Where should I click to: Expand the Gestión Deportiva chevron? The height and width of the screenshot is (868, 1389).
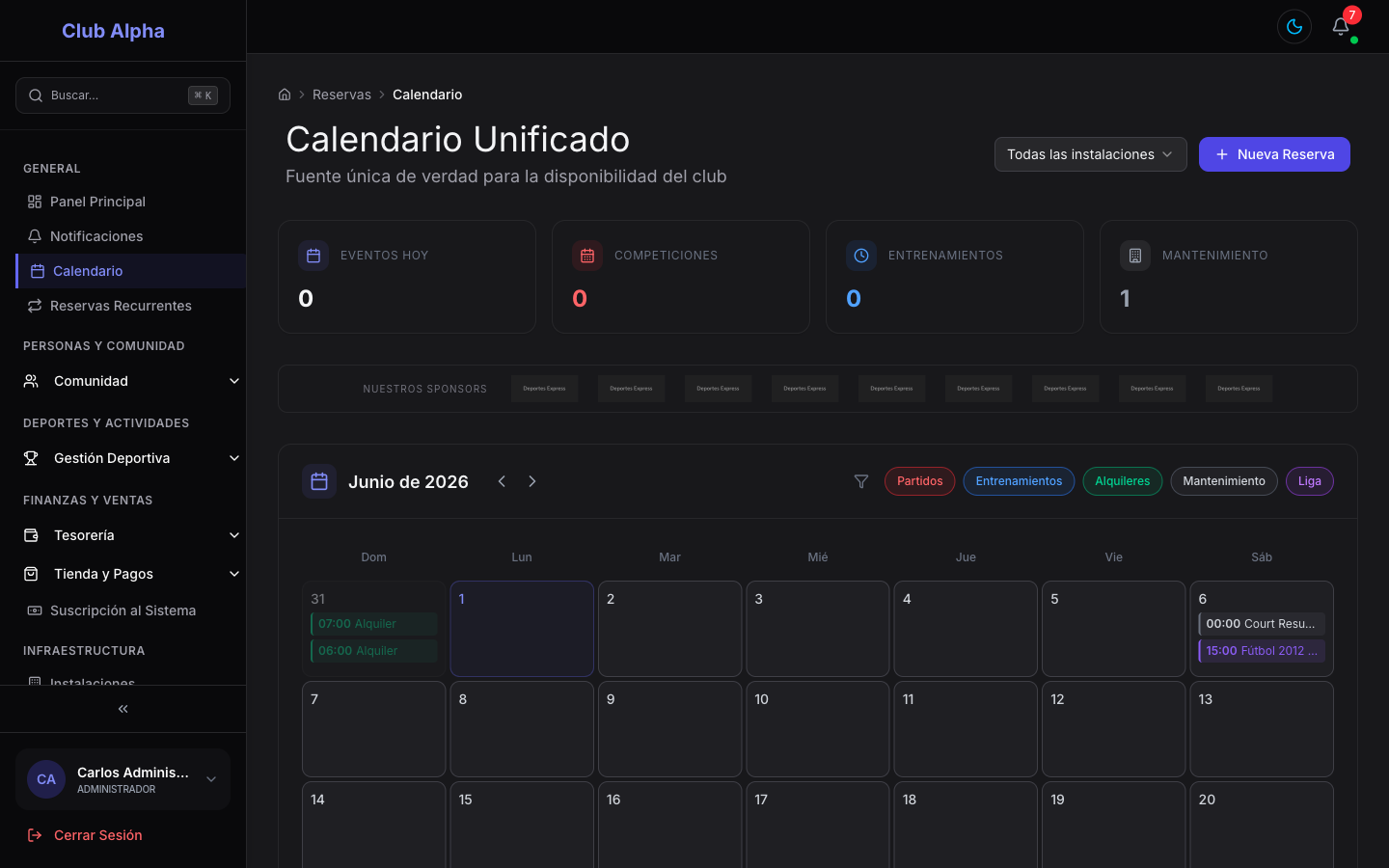[x=234, y=458]
